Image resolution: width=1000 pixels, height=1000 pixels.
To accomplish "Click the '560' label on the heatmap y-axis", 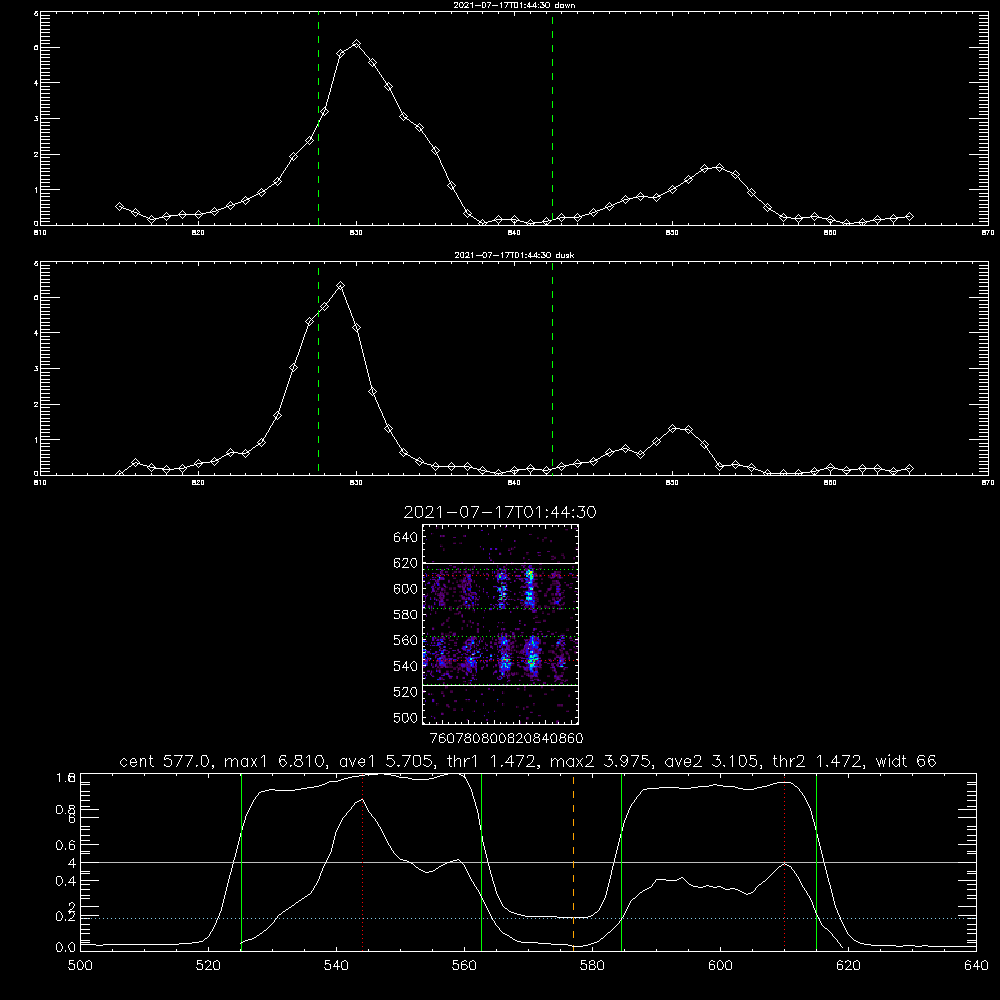I will click(x=406, y=640).
